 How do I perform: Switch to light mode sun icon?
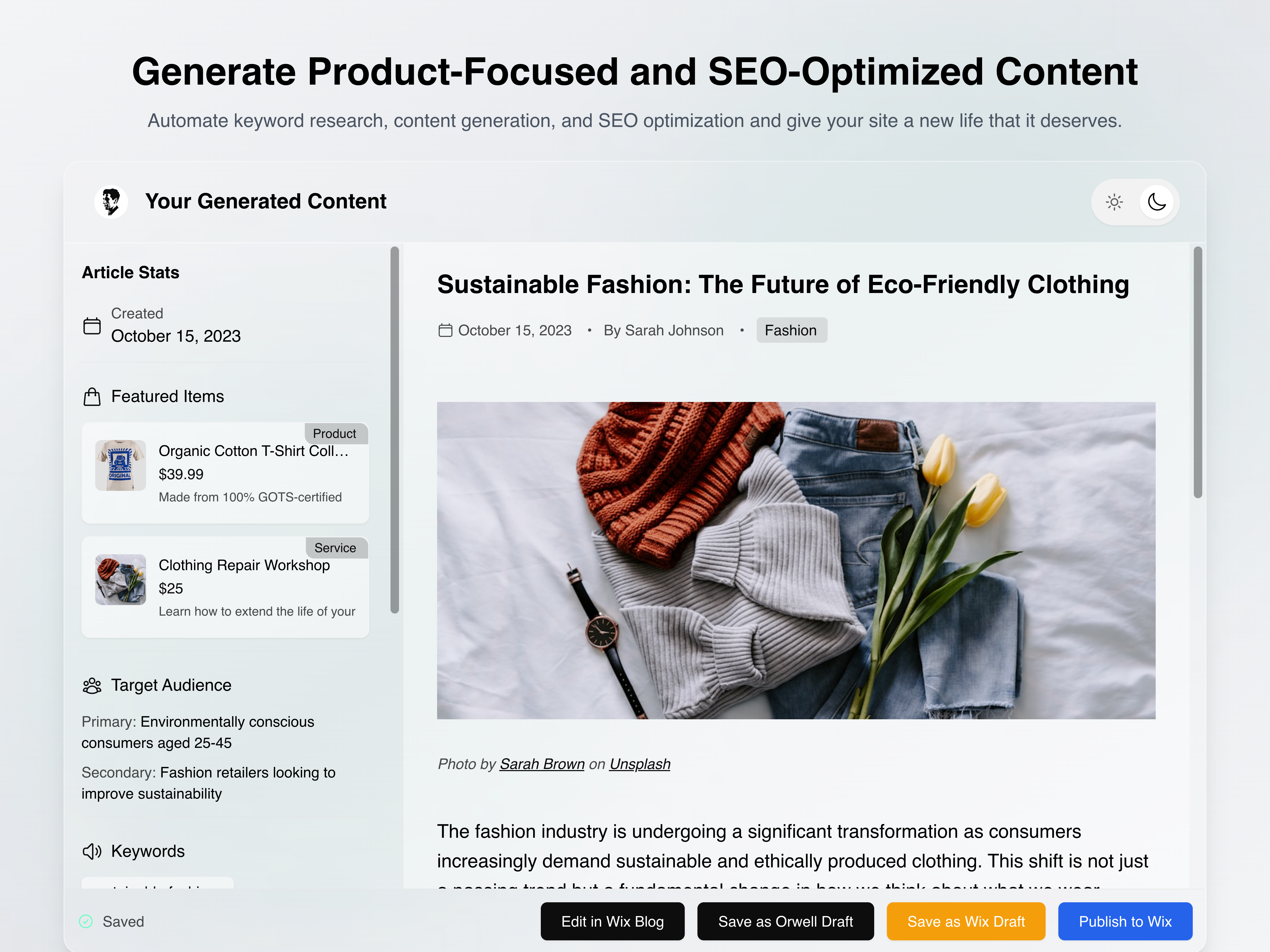[x=1114, y=202]
